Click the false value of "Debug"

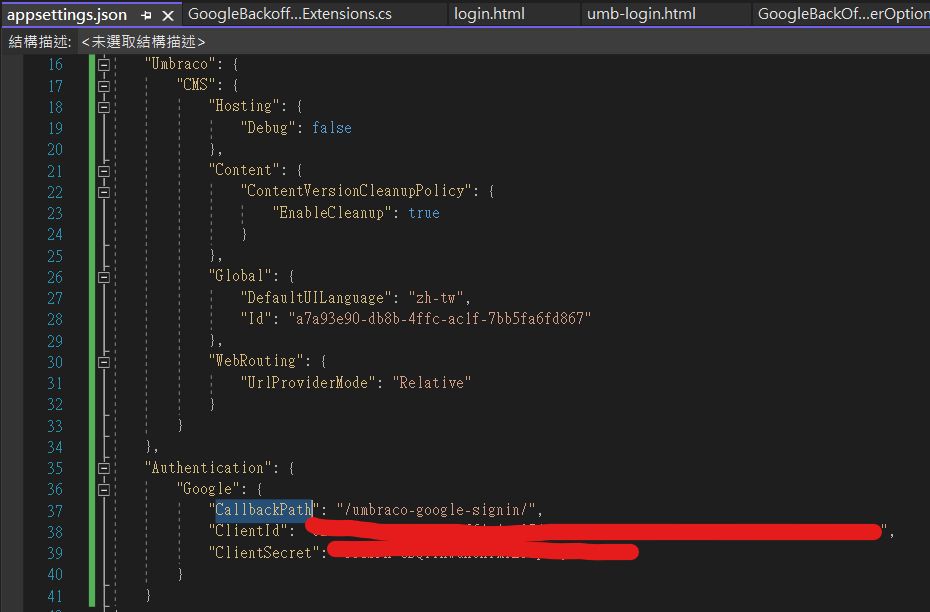click(332, 128)
